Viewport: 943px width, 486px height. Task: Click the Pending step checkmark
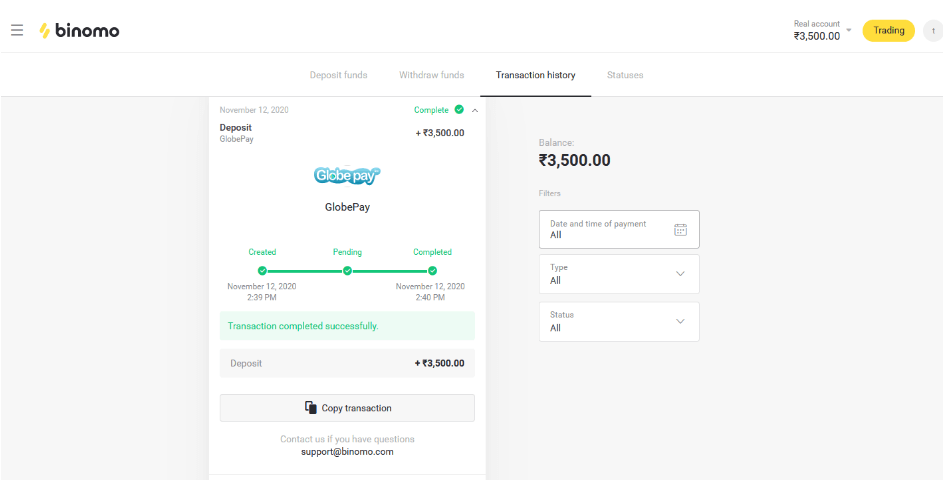point(347,270)
